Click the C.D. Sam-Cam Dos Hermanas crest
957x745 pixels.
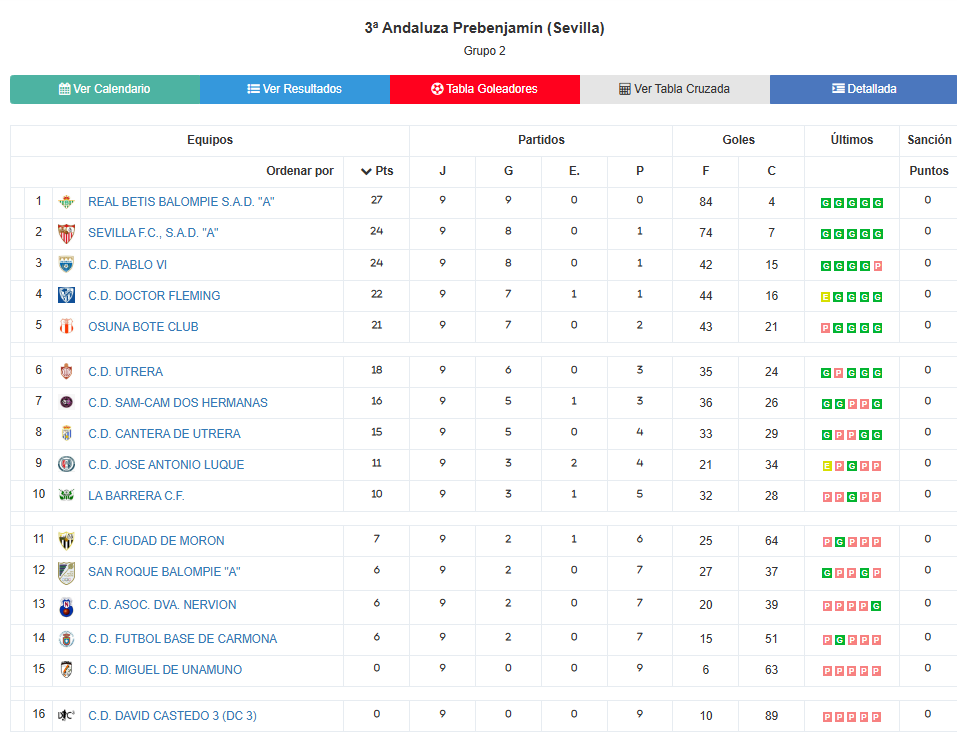(x=67, y=403)
